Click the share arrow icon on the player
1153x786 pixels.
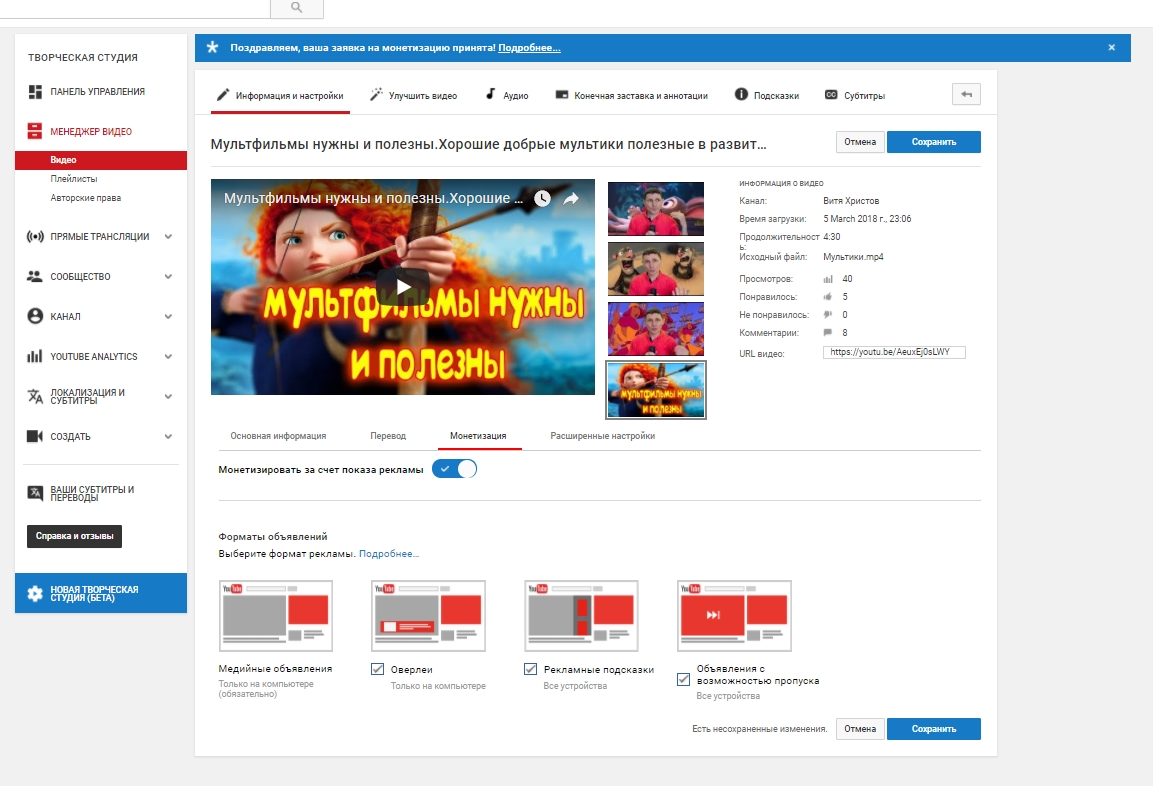coord(571,199)
